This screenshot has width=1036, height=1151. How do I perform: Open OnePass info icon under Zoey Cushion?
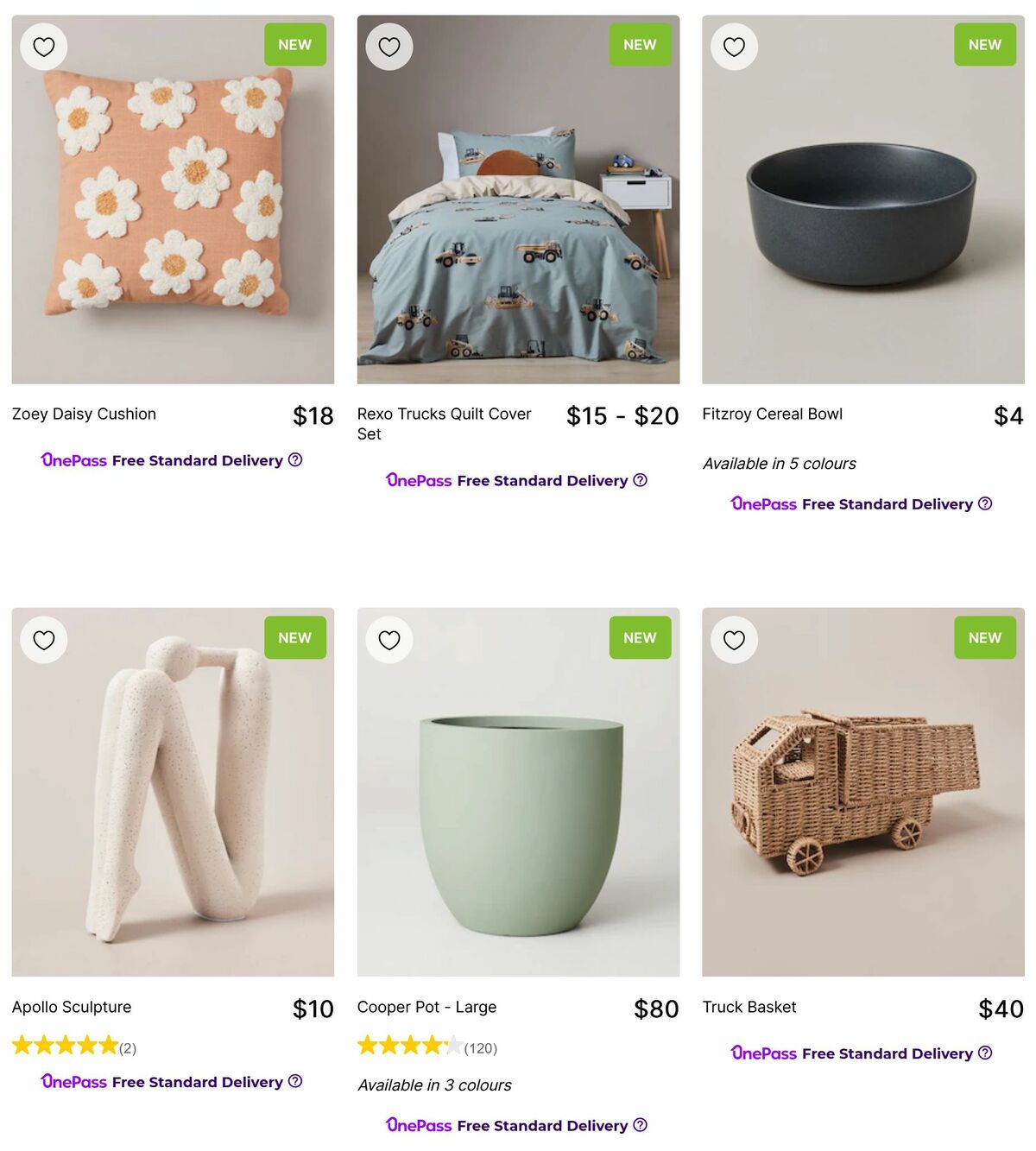(x=295, y=460)
